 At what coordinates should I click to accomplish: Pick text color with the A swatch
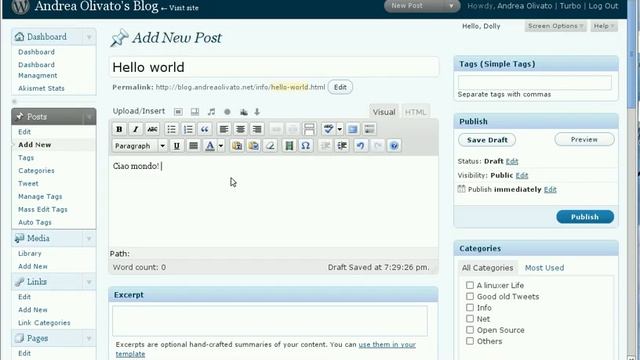click(210, 146)
